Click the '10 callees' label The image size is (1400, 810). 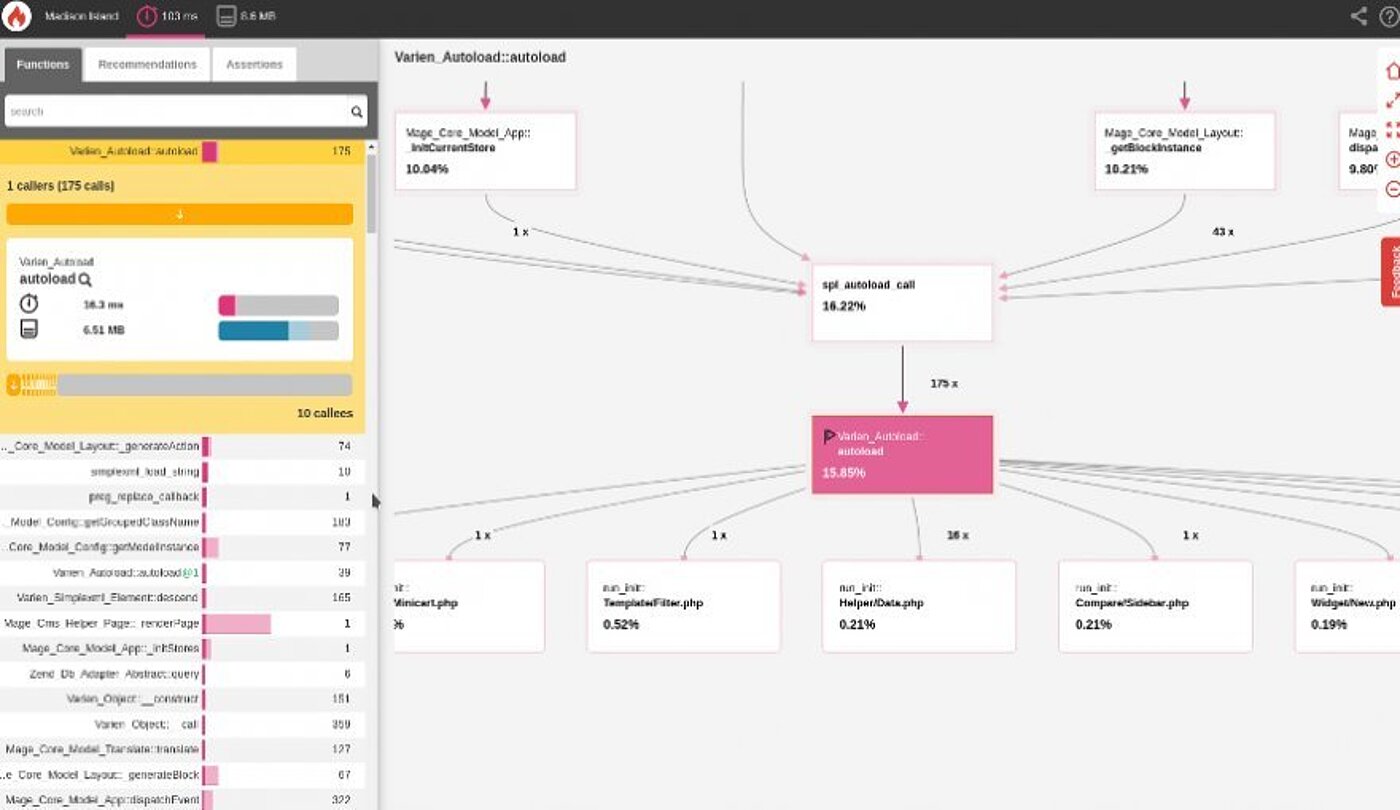324,413
